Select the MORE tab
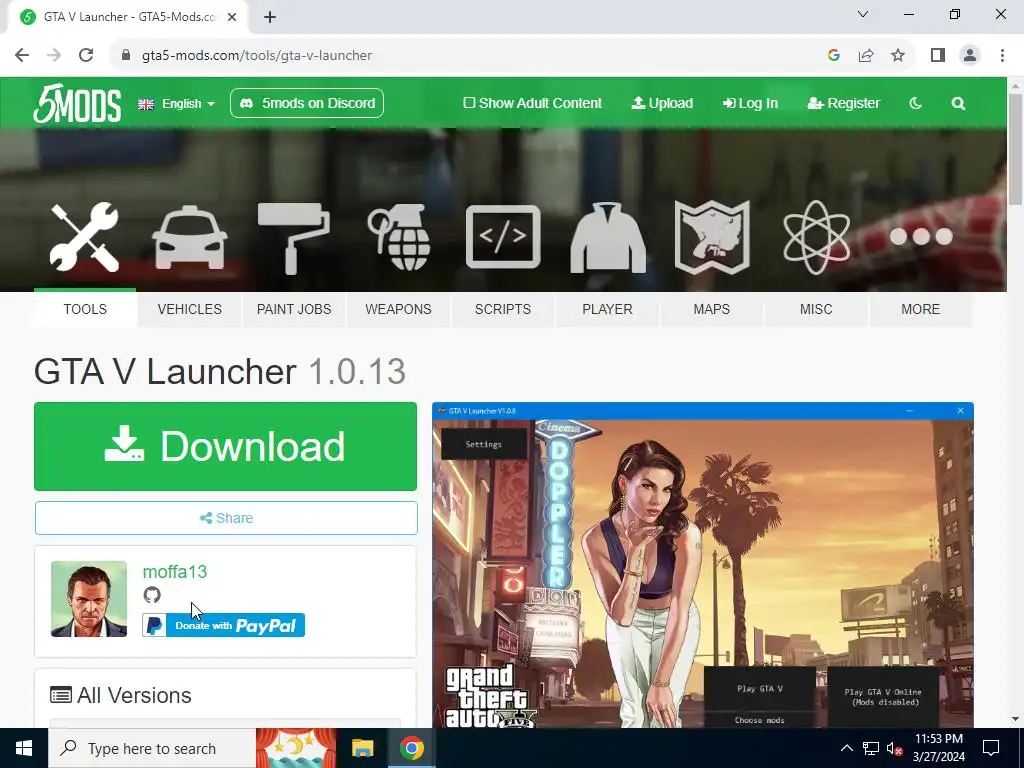 921,309
